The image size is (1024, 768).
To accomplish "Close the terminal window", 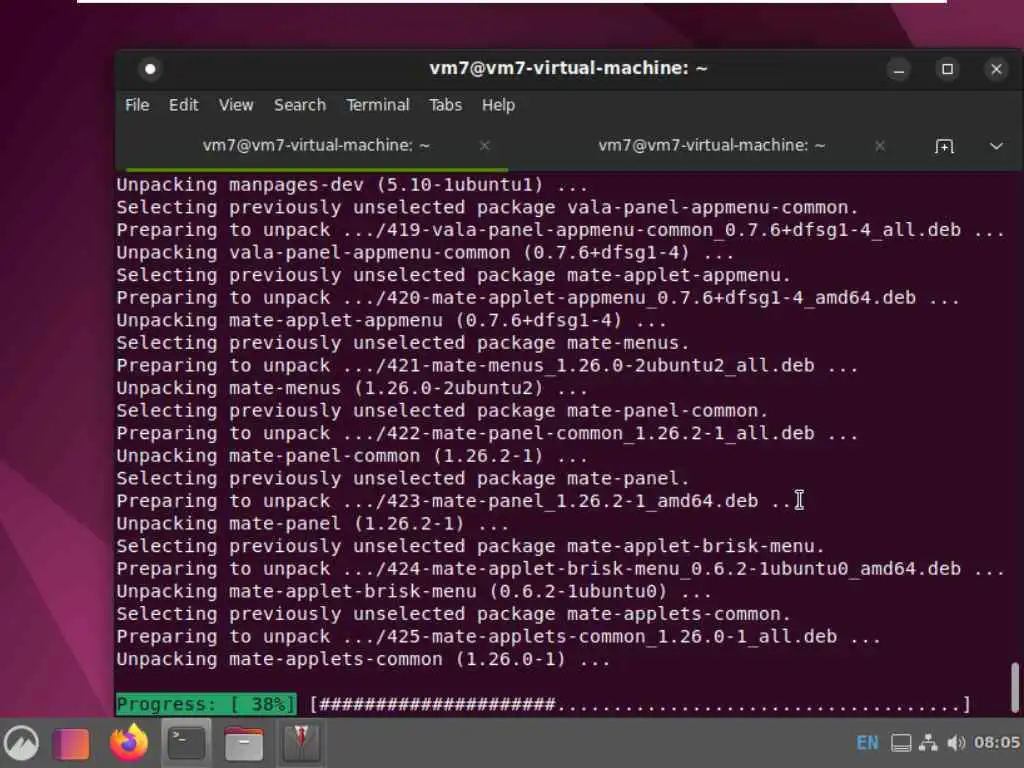I will [x=996, y=69].
